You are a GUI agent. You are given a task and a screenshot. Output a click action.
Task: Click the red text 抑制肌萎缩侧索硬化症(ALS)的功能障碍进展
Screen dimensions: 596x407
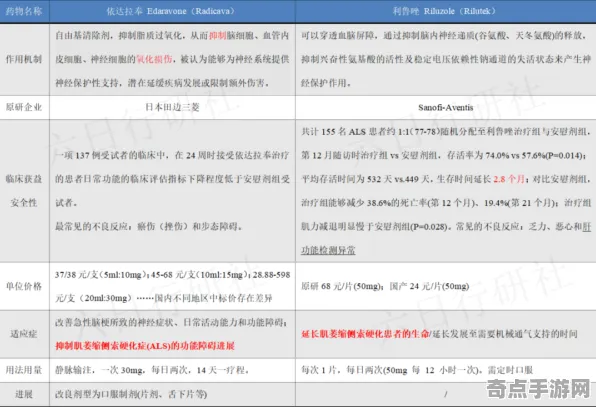coord(145,346)
